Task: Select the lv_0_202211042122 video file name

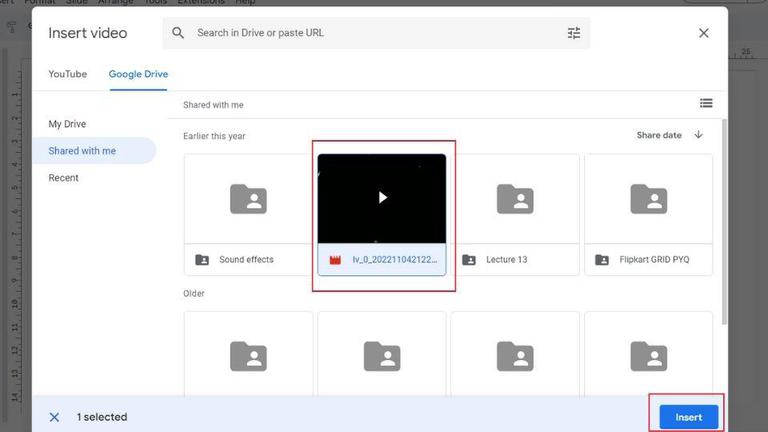Action: 394,260
